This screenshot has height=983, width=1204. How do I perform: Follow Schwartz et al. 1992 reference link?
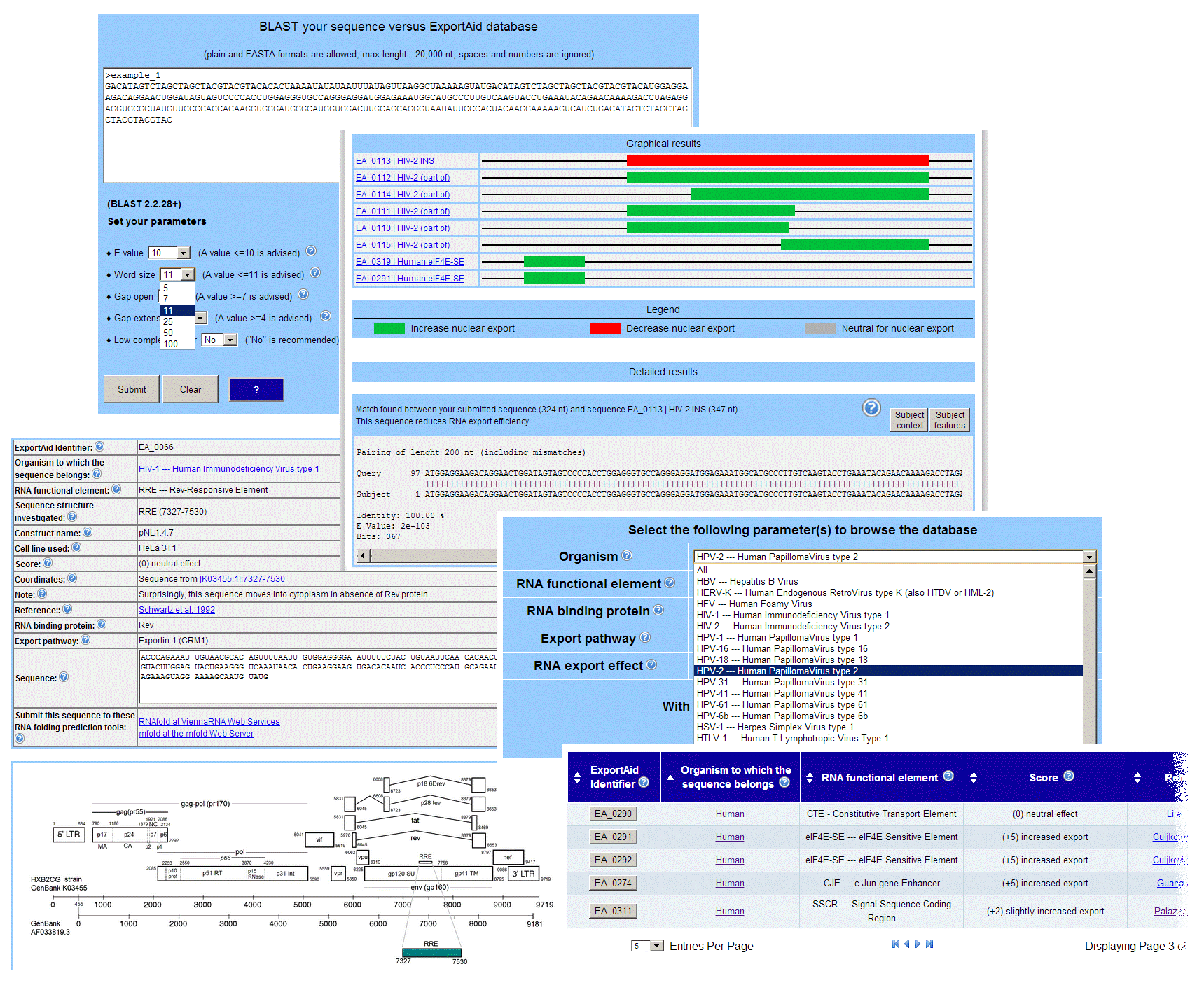coord(177,609)
